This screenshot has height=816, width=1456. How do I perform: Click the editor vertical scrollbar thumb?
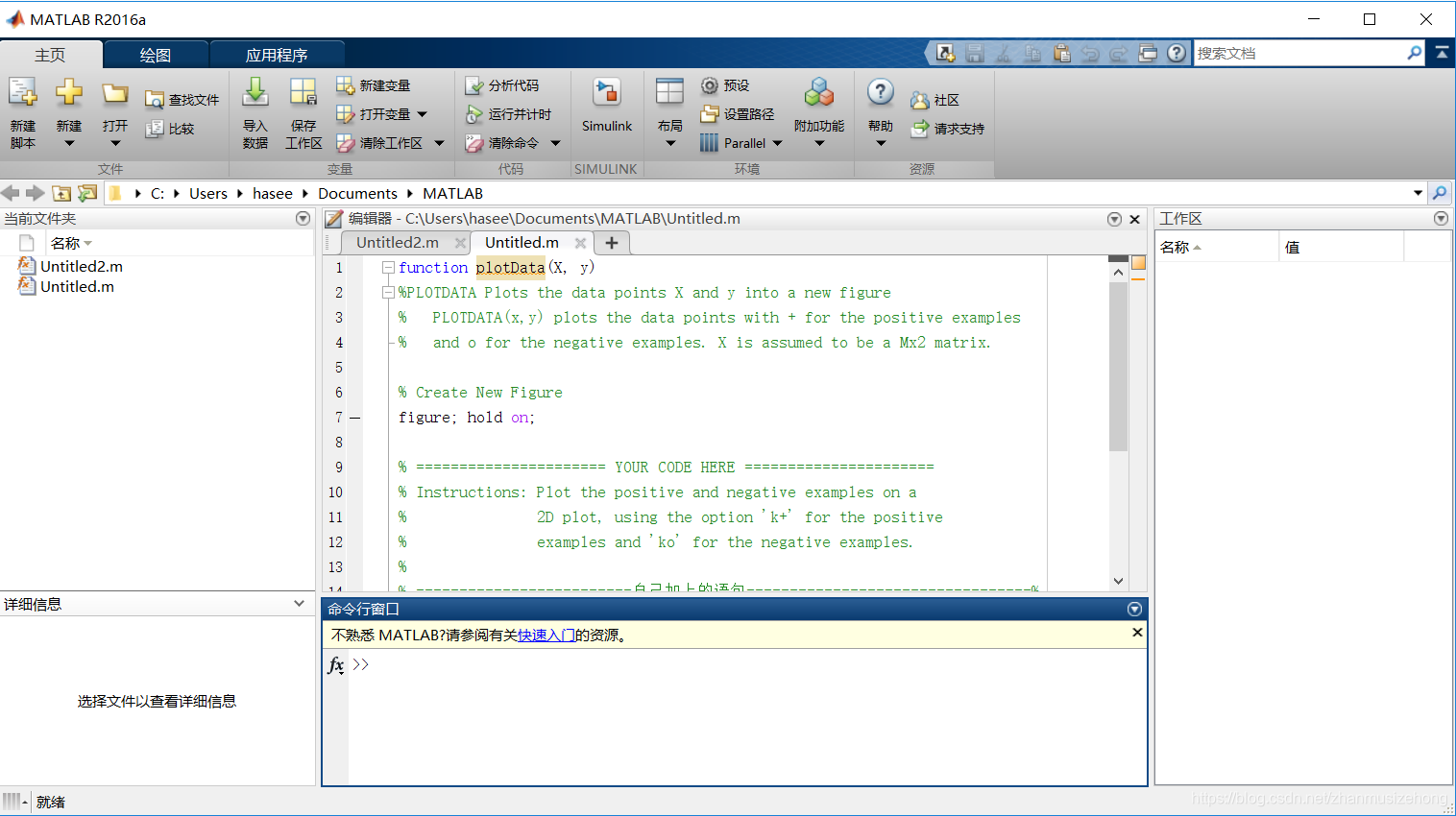tap(1118, 365)
